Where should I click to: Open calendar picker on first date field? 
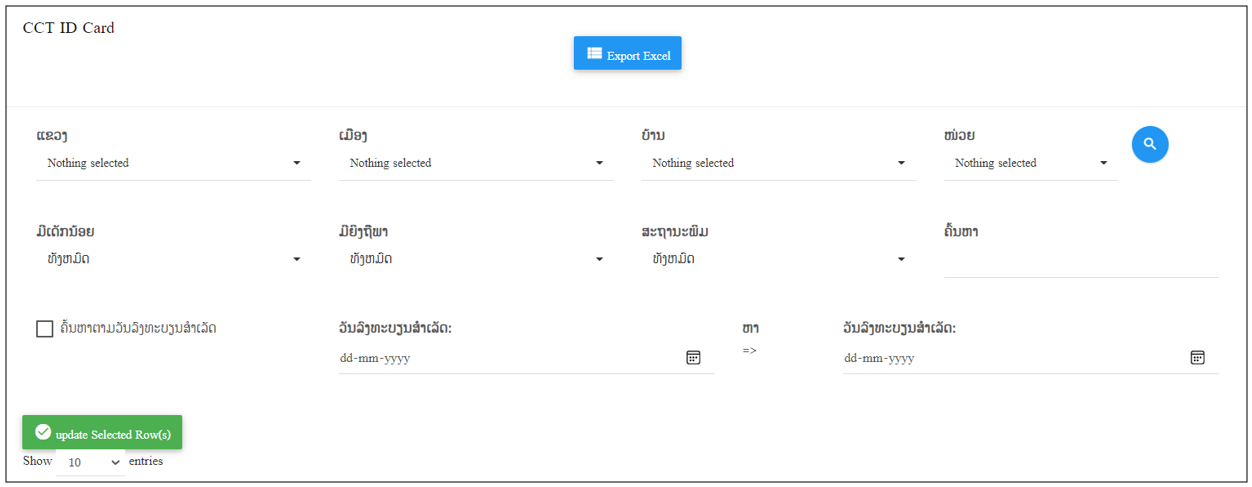point(693,357)
